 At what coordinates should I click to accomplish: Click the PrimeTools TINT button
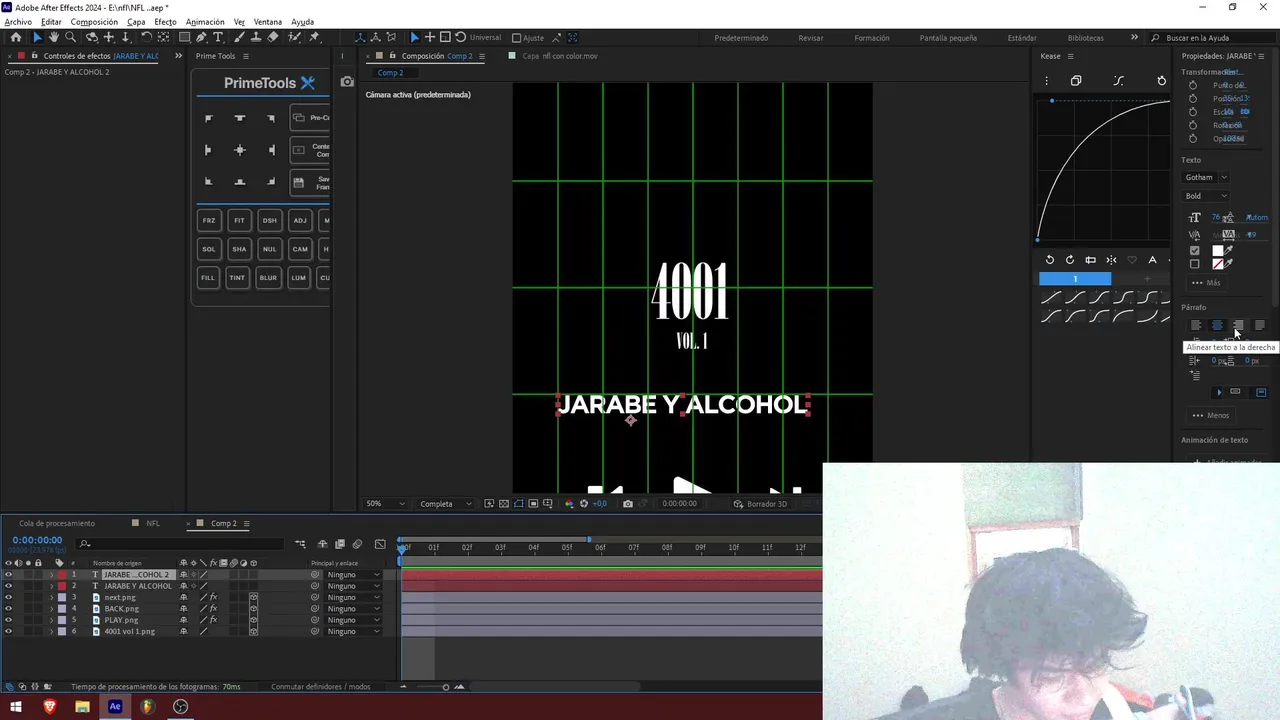(x=239, y=277)
